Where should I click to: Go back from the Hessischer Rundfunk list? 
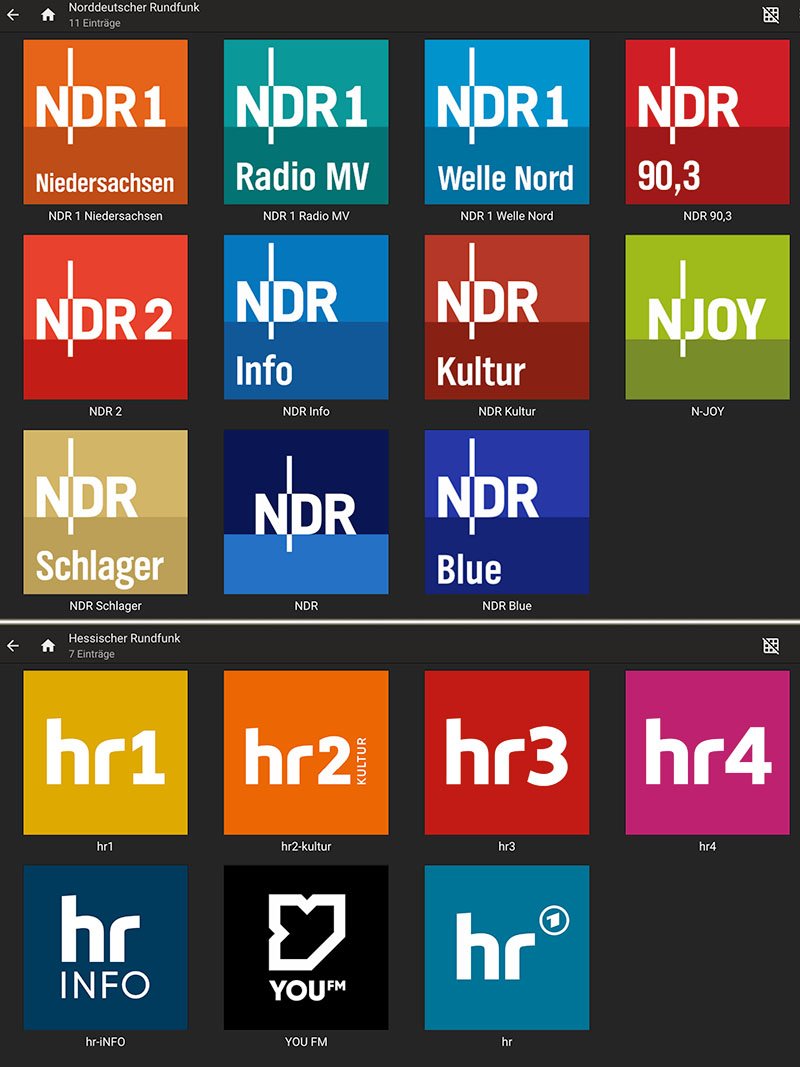13,646
